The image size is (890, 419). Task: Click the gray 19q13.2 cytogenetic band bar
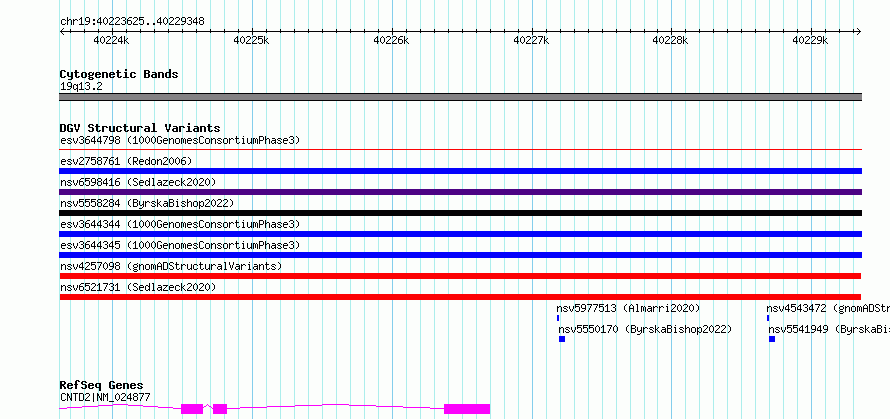(460, 97)
